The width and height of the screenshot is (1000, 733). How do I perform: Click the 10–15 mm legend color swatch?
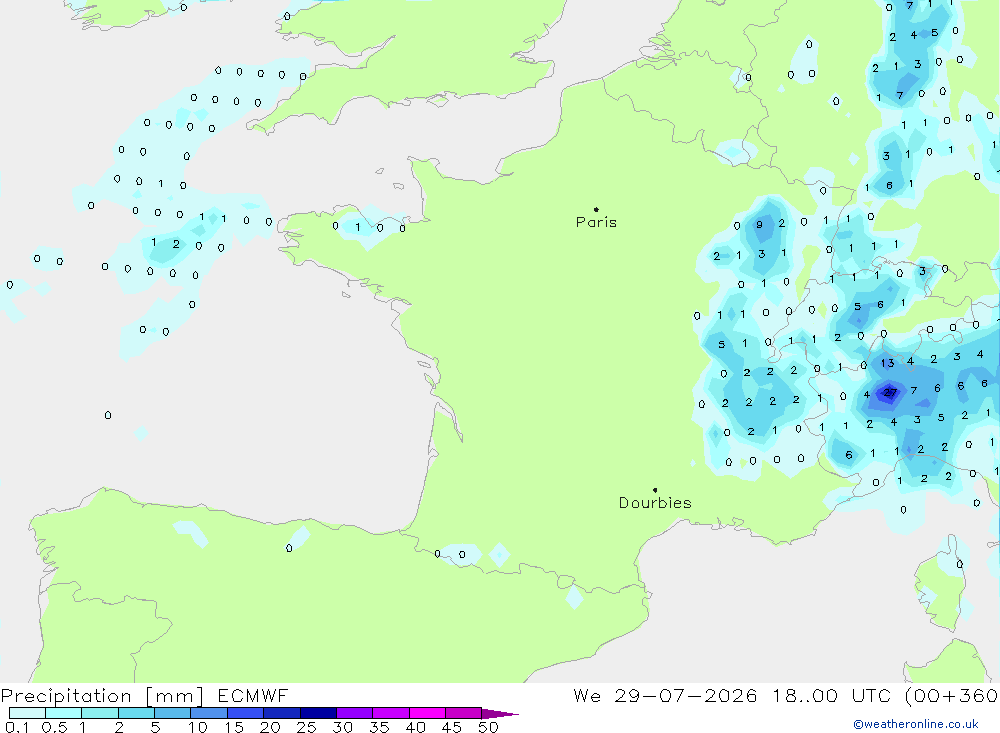point(209,713)
